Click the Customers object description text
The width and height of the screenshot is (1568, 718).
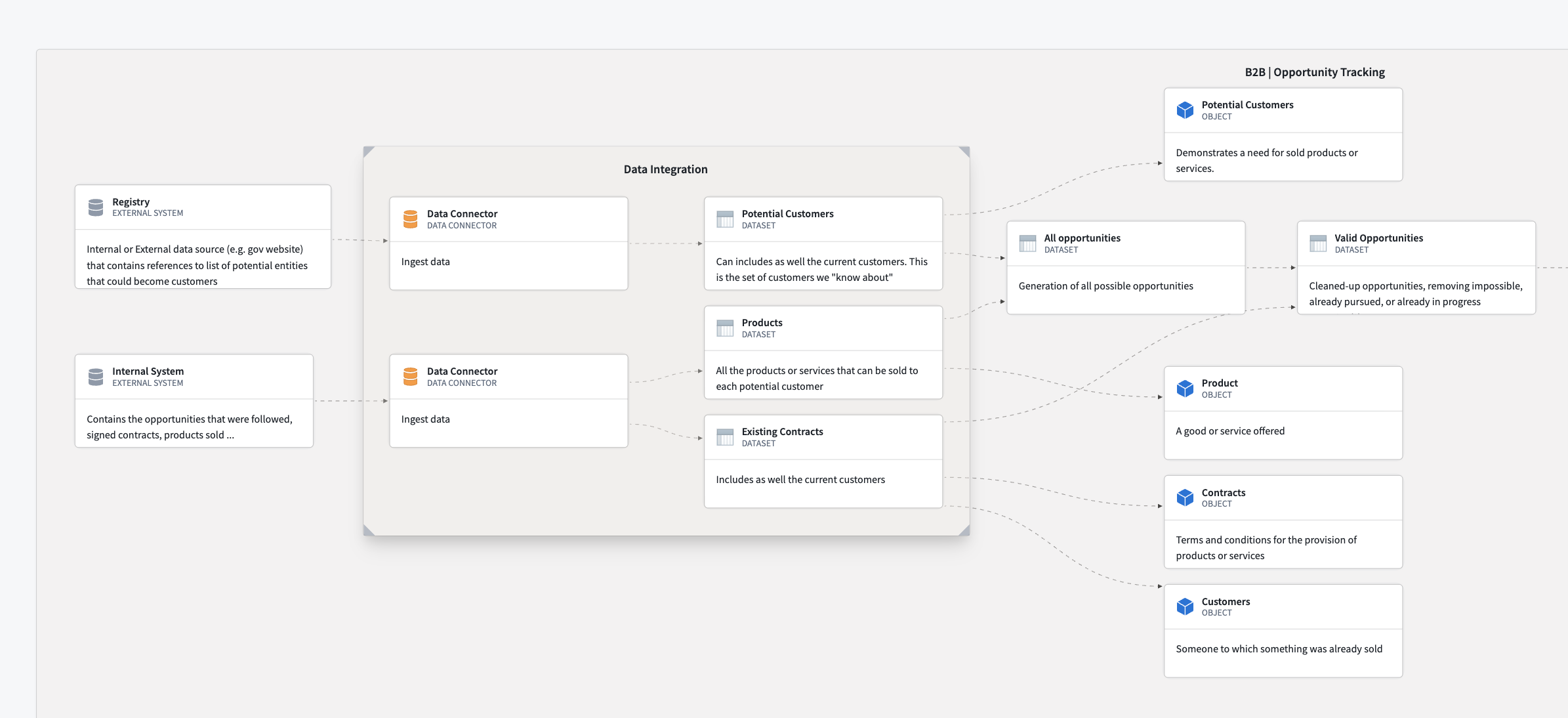tap(1279, 649)
